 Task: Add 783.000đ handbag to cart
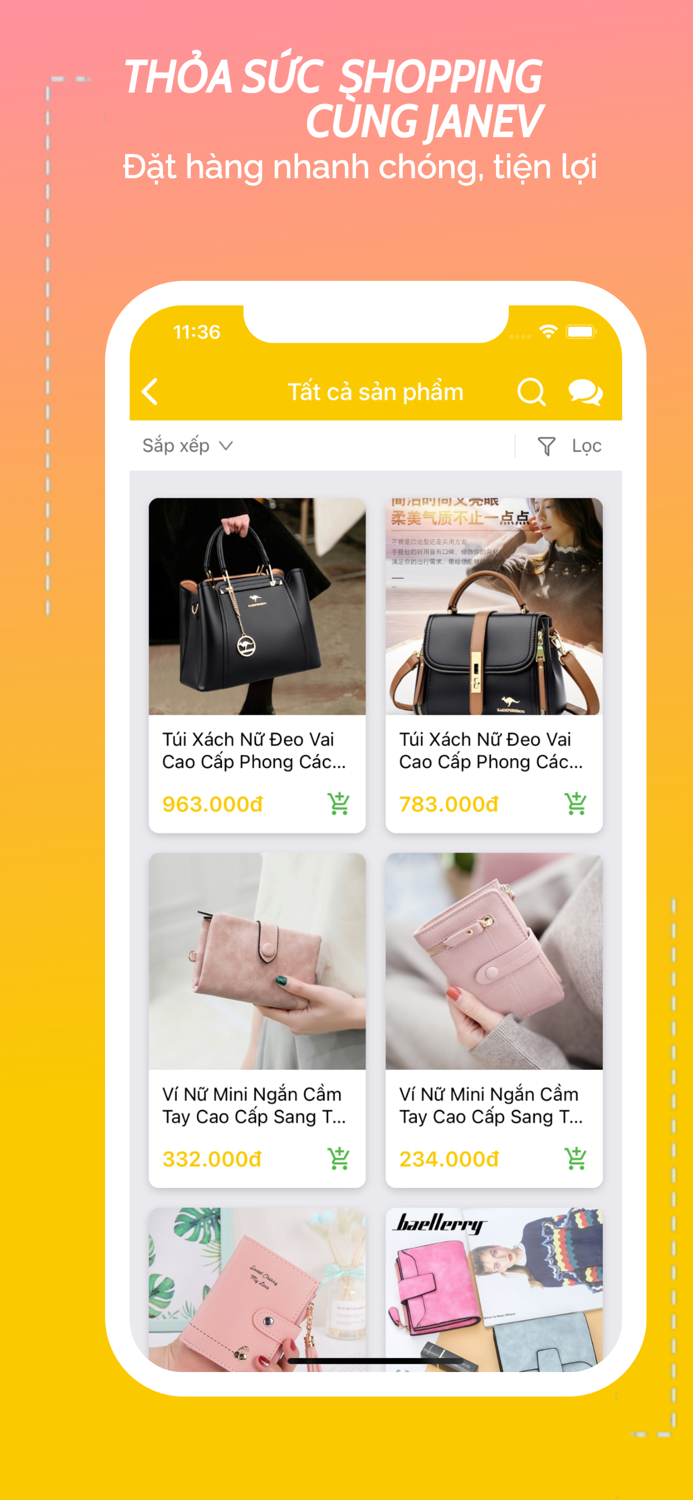click(x=576, y=803)
